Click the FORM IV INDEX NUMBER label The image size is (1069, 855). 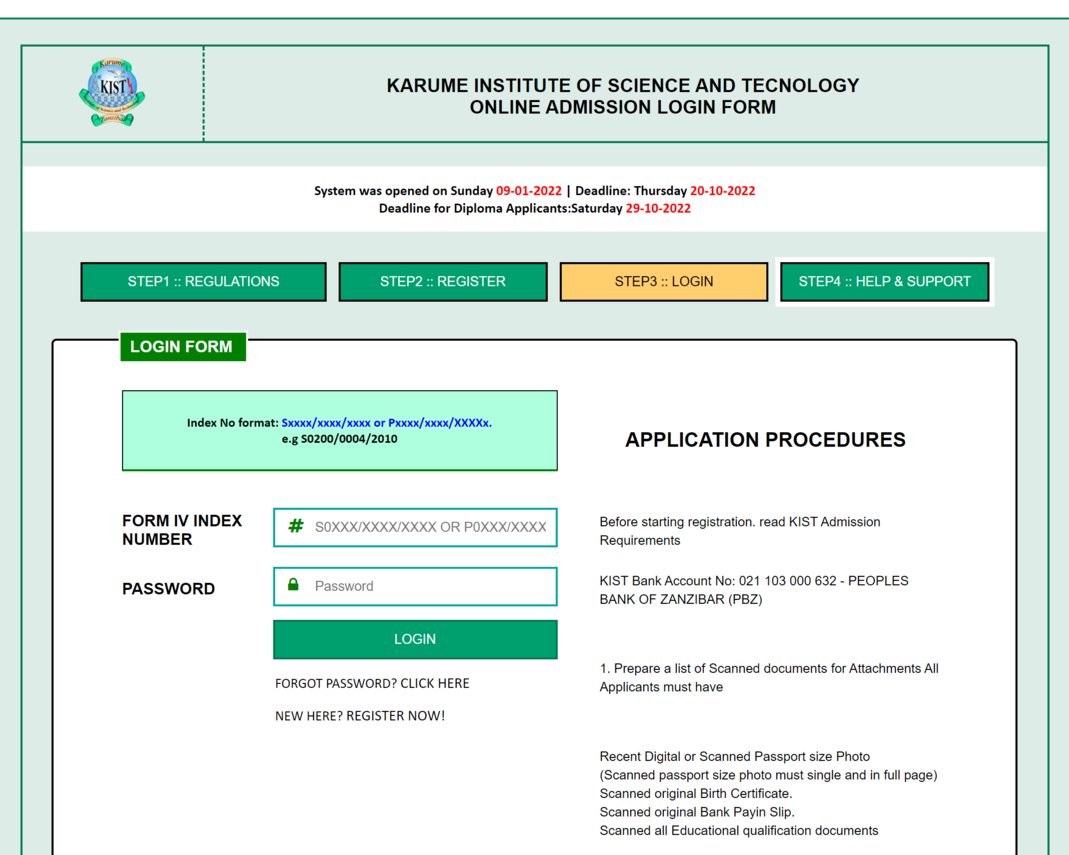182,530
